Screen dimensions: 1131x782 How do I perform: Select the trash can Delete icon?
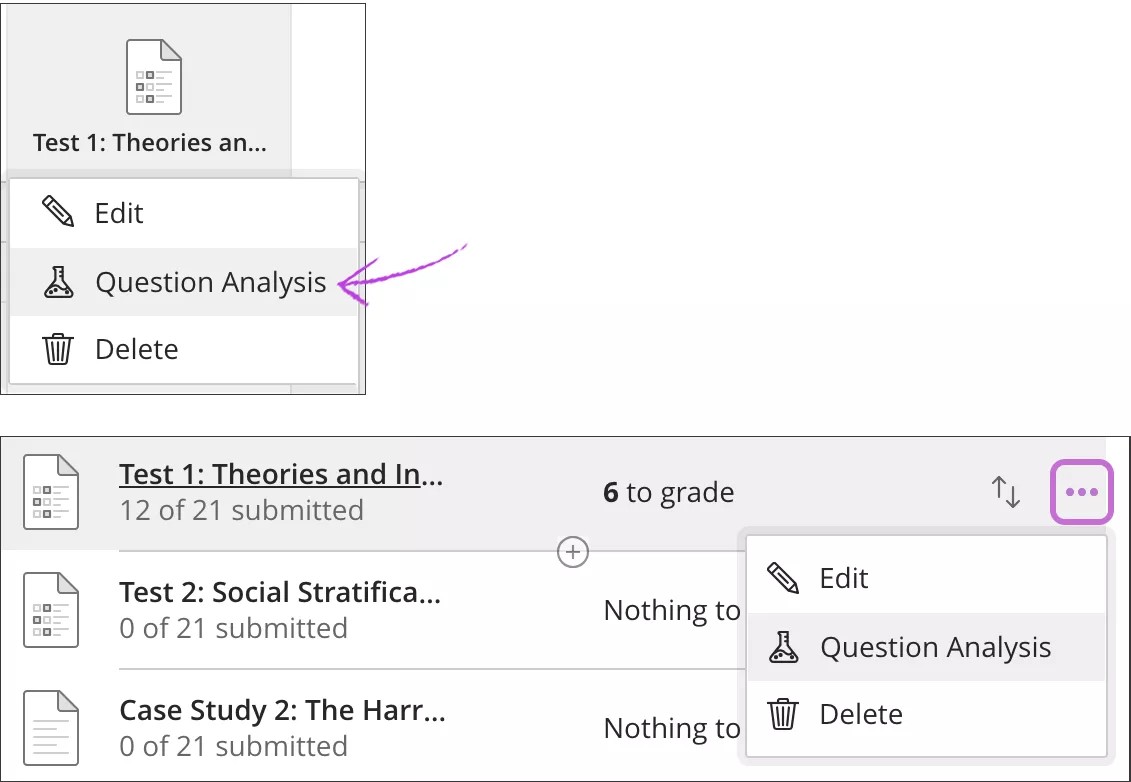(58, 349)
